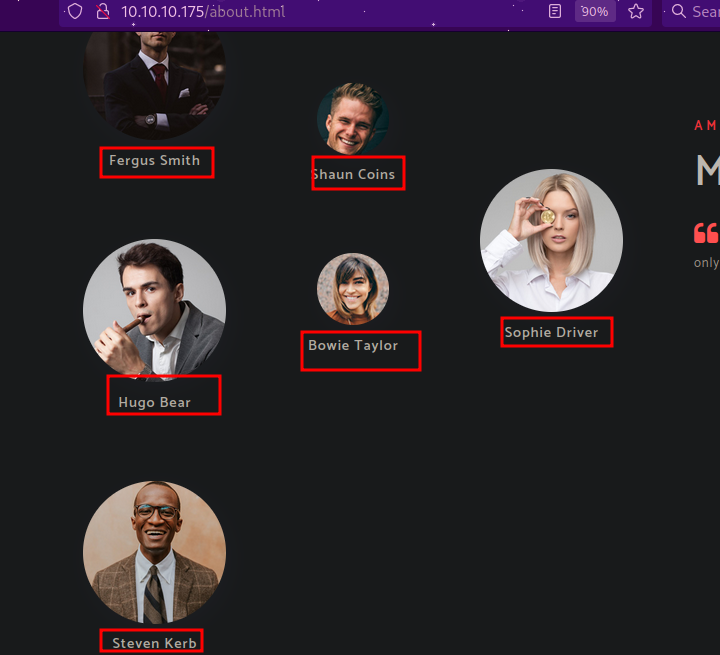Click Shaun Coins' profile photo
Image resolution: width=720 pixels, height=655 pixels.
[x=353, y=119]
